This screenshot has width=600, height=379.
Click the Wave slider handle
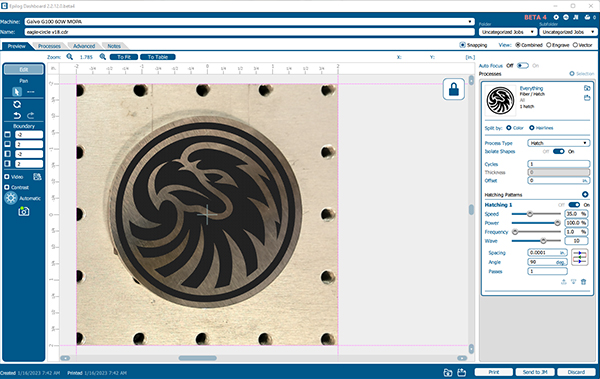[x=543, y=241]
